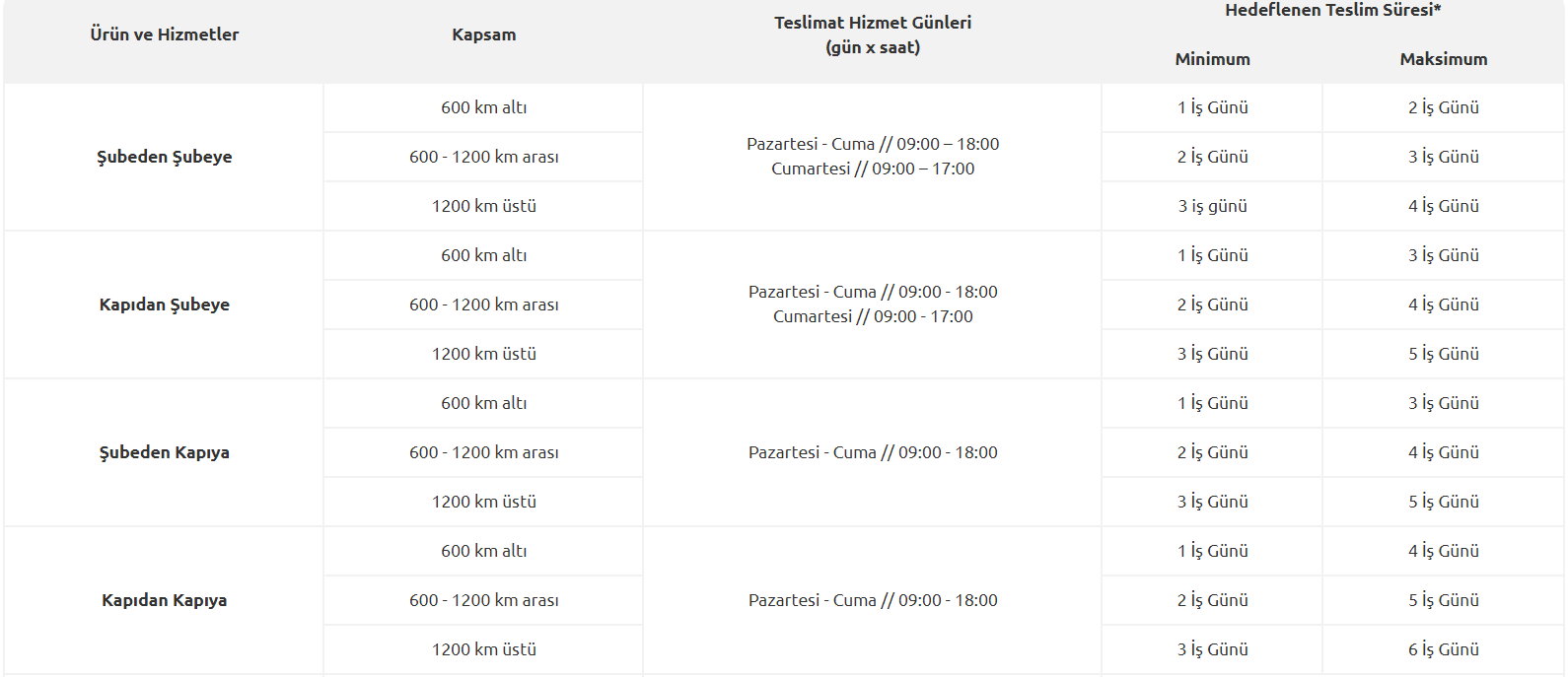Select Kapıdan Kapıya "Pazartesi - Cuma" hours
Screen dimensions: 1568x677
(x=872, y=600)
